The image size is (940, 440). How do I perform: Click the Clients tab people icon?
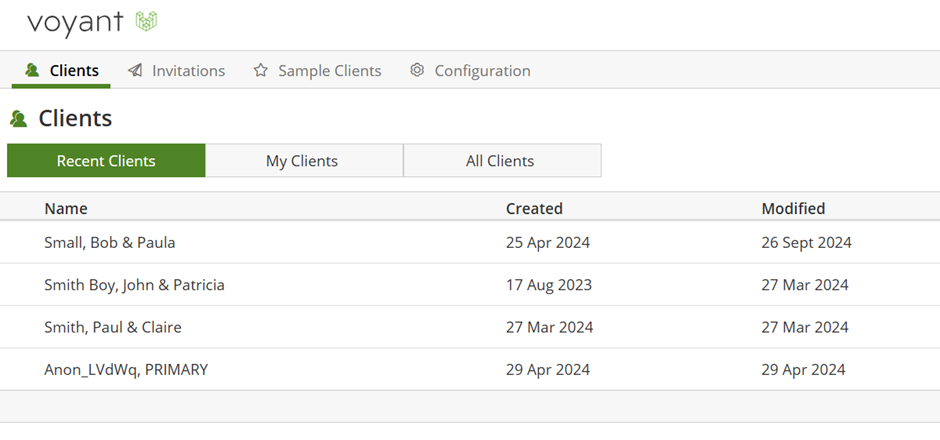coord(32,70)
